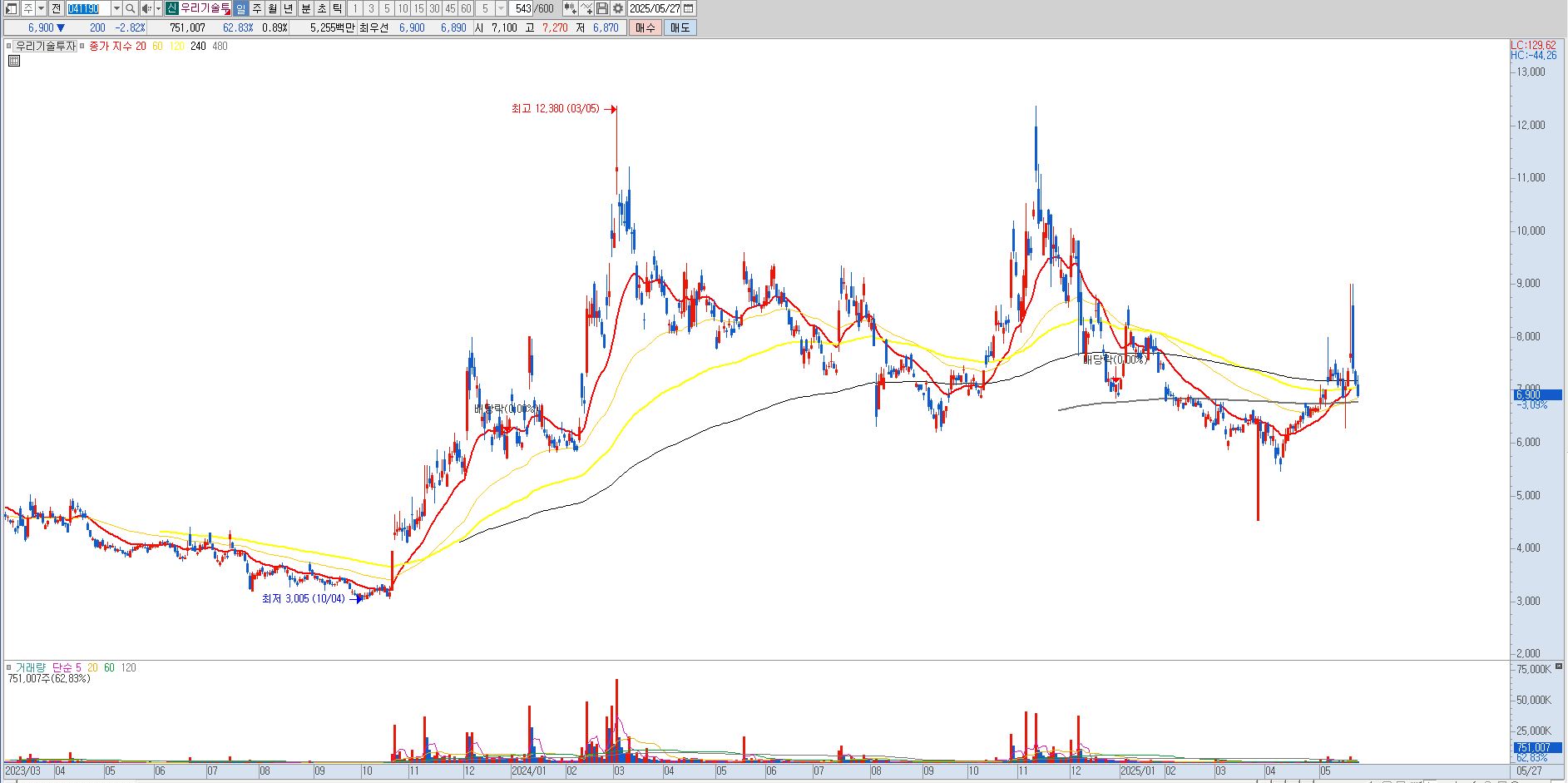
Task: Choose the 10 interval preset
Action: [403, 8]
